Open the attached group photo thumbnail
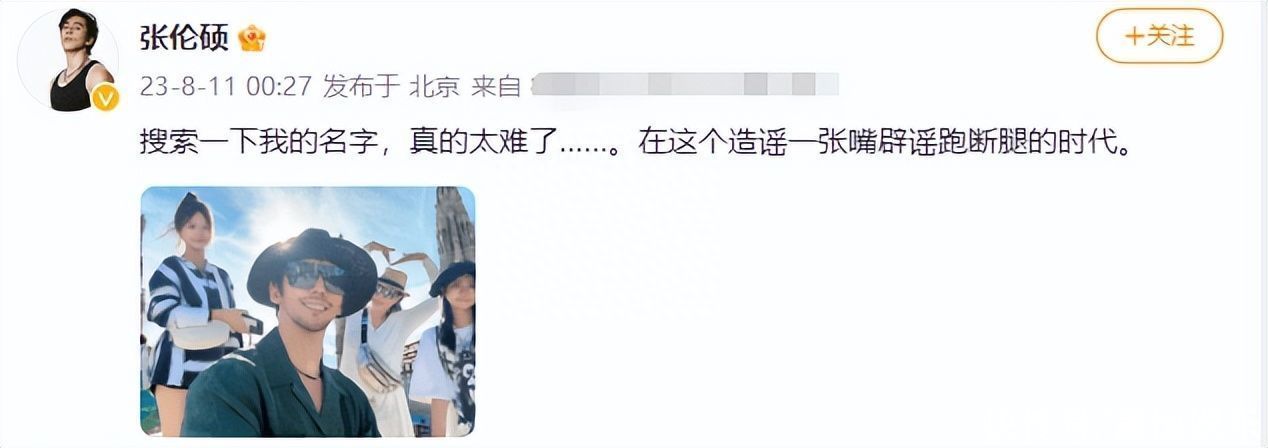Viewport: 1268px width, 448px height. coord(308,311)
